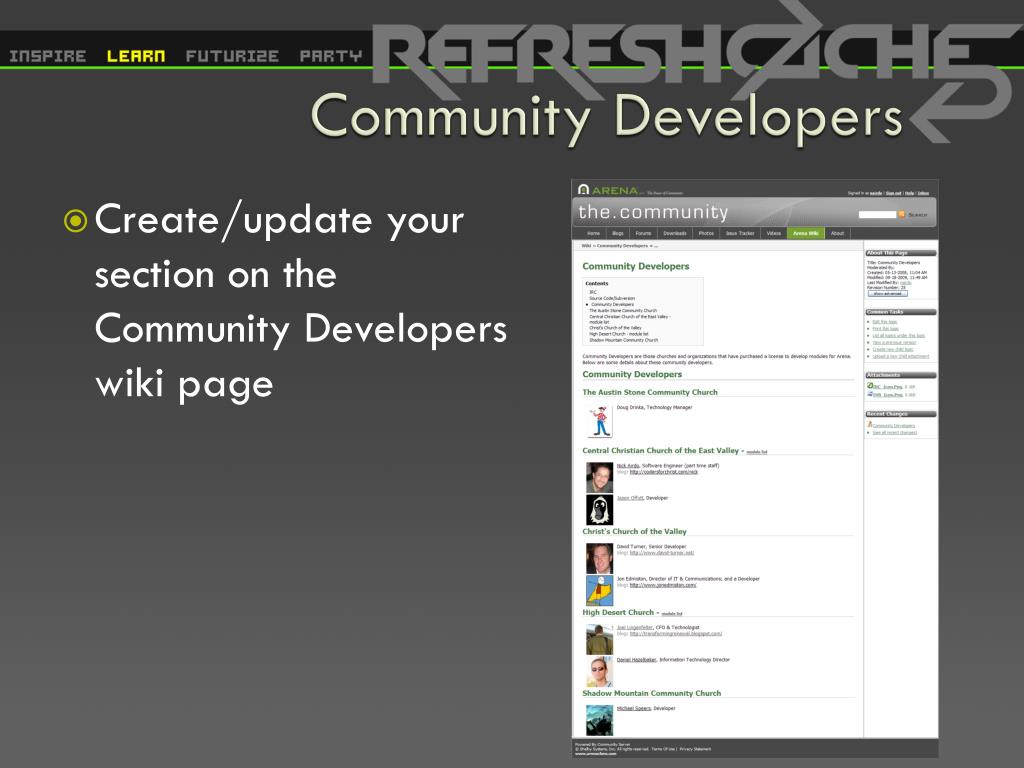1024x768 pixels.
Task: Select the FUTURIZE header item
Action: point(232,56)
